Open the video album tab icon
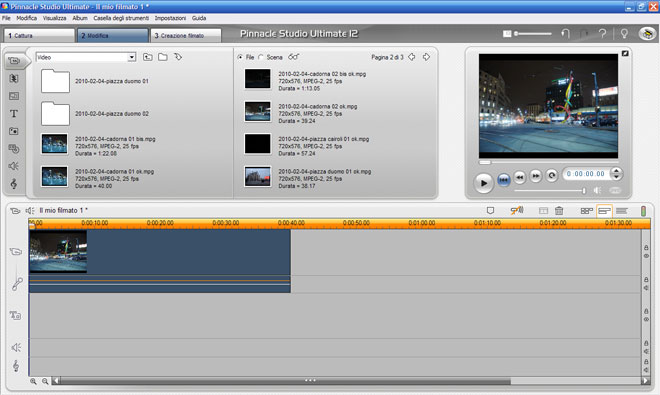 tap(14, 61)
